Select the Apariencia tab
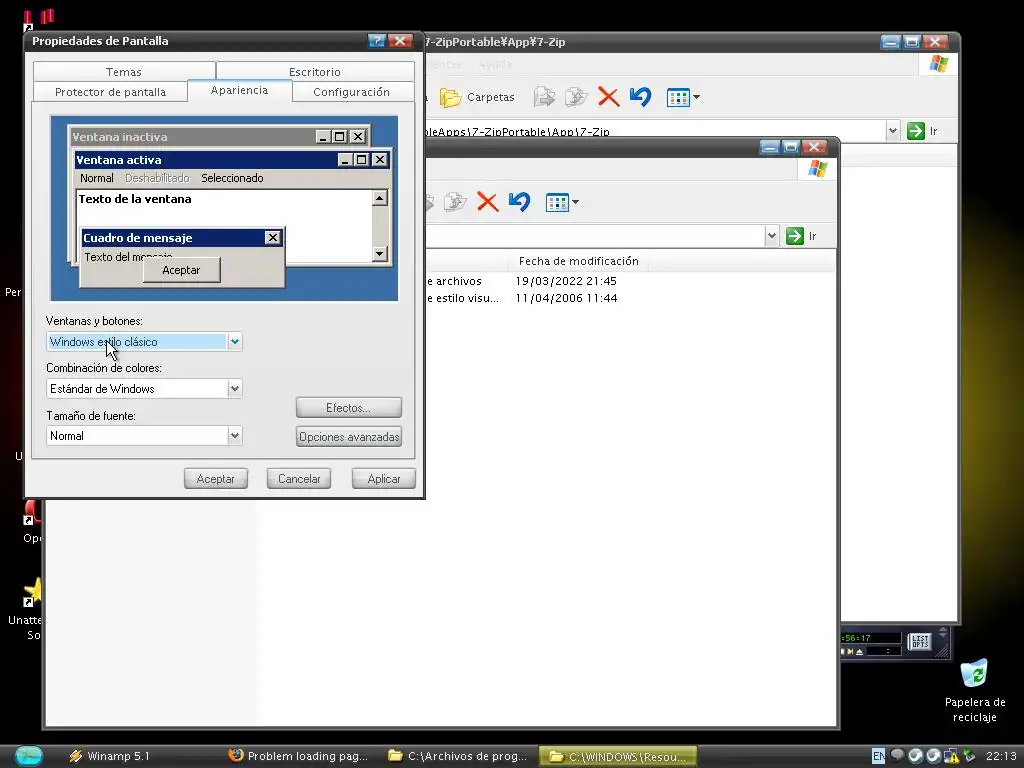This screenshot has height=768, width=1024. (x=239, y=90)
